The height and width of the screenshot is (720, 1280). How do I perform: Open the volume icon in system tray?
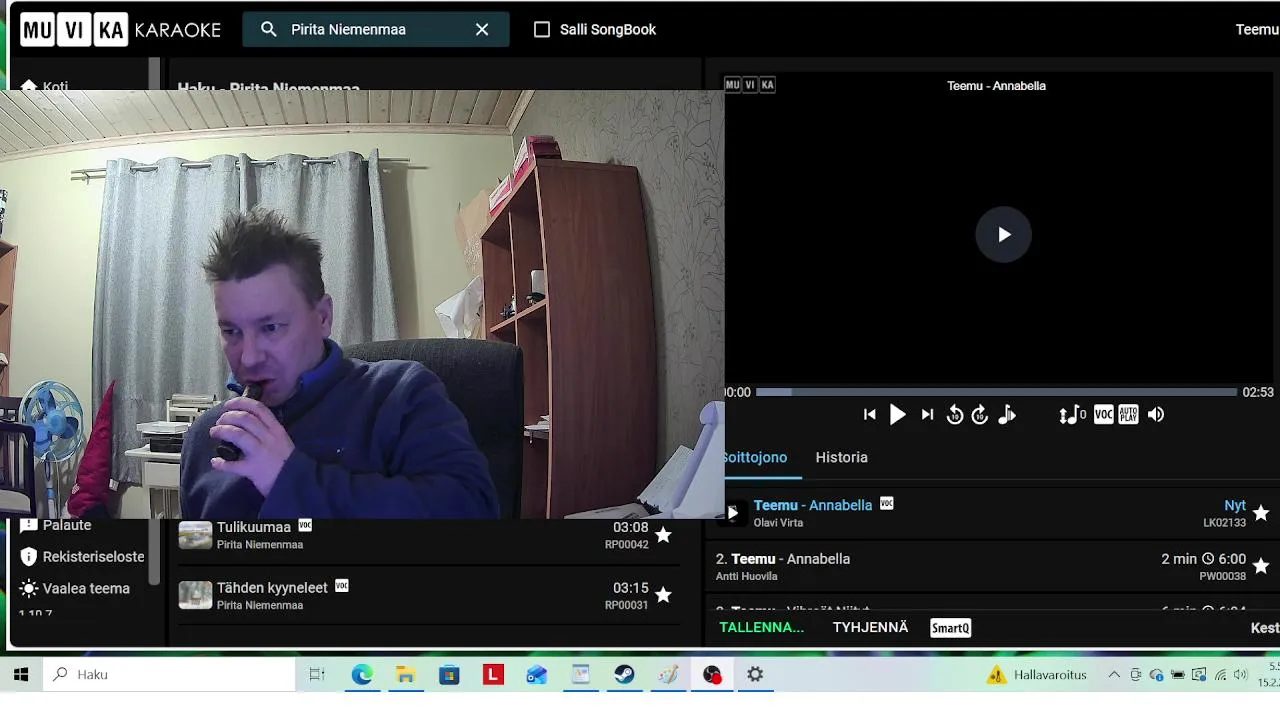[x=1241, y=675]
